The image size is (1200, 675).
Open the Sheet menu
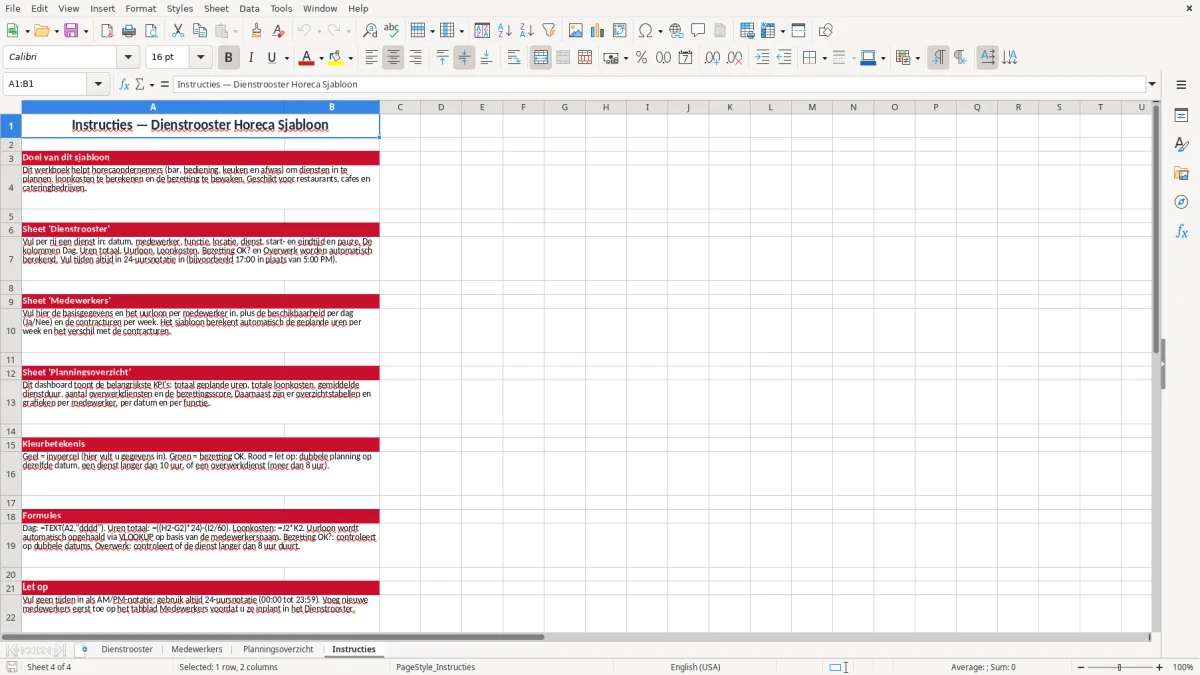216,8
